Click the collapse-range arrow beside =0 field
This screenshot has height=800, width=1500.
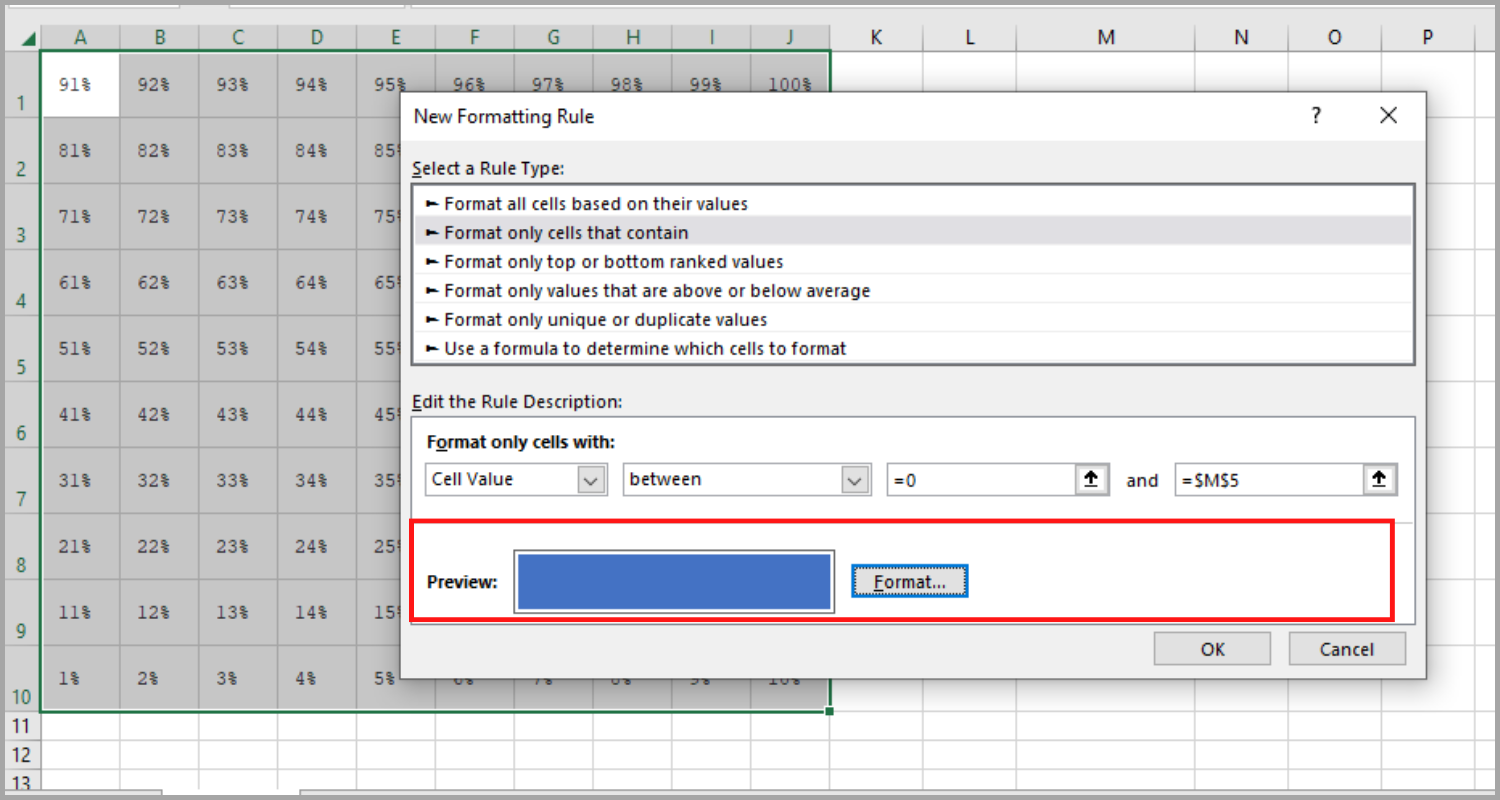coord(1090,479)
